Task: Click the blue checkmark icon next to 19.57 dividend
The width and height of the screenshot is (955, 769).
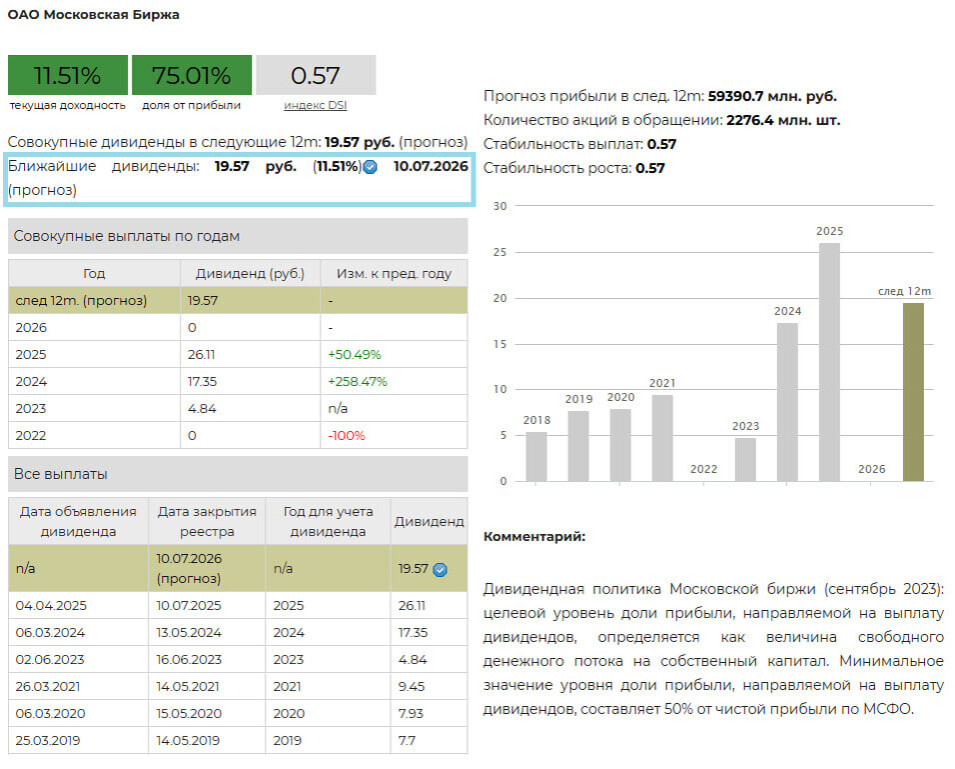Action: [x=440, y=569]
